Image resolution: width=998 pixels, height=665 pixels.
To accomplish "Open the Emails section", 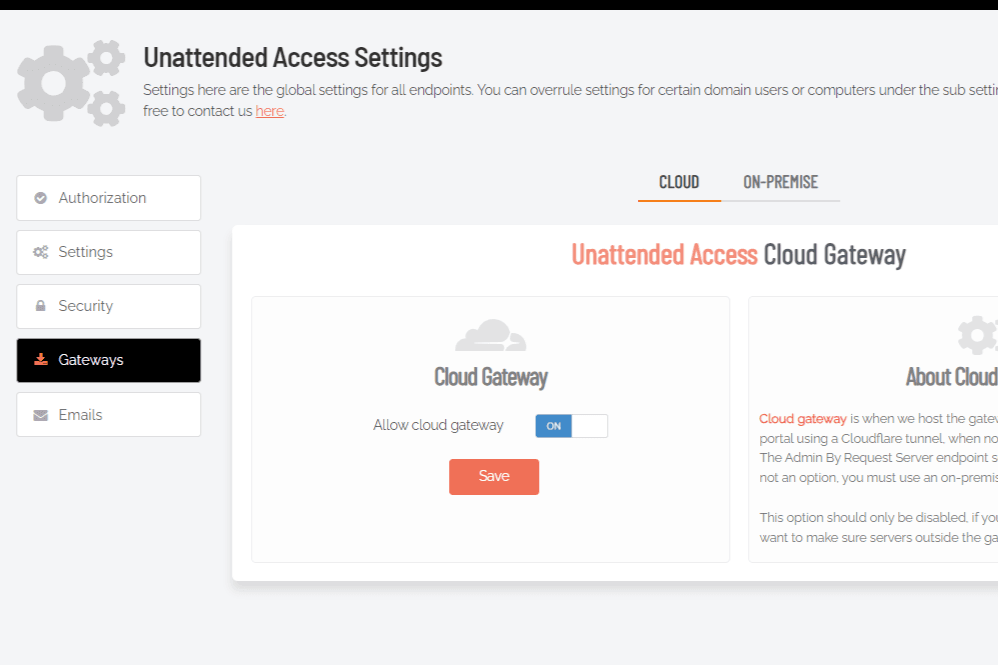I will [x=109, y=415].
